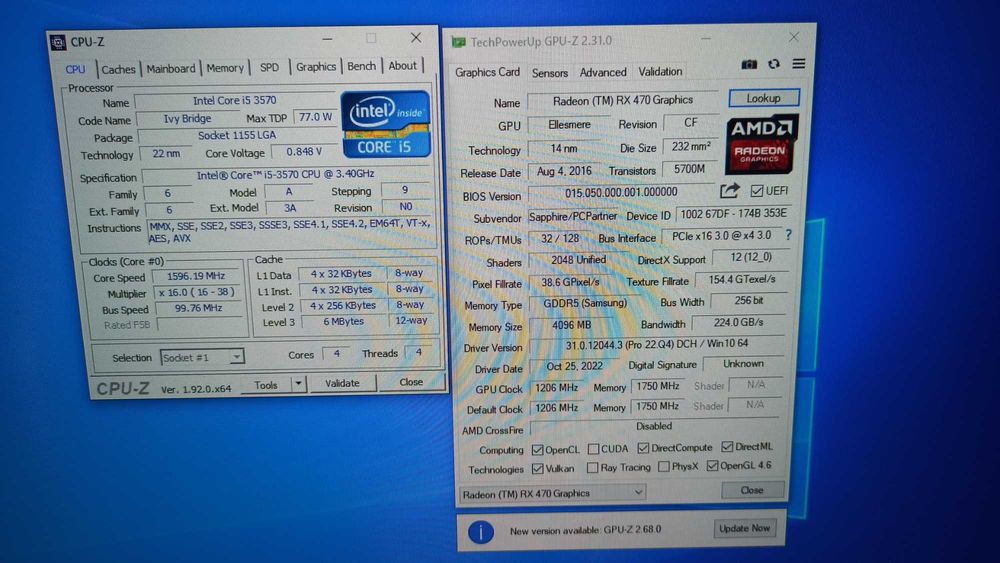The image size is (1000, 563).
Task: Click the Pixel Fillrate value 38.6 GPixel/s
Action: click(x=570, y=282)
